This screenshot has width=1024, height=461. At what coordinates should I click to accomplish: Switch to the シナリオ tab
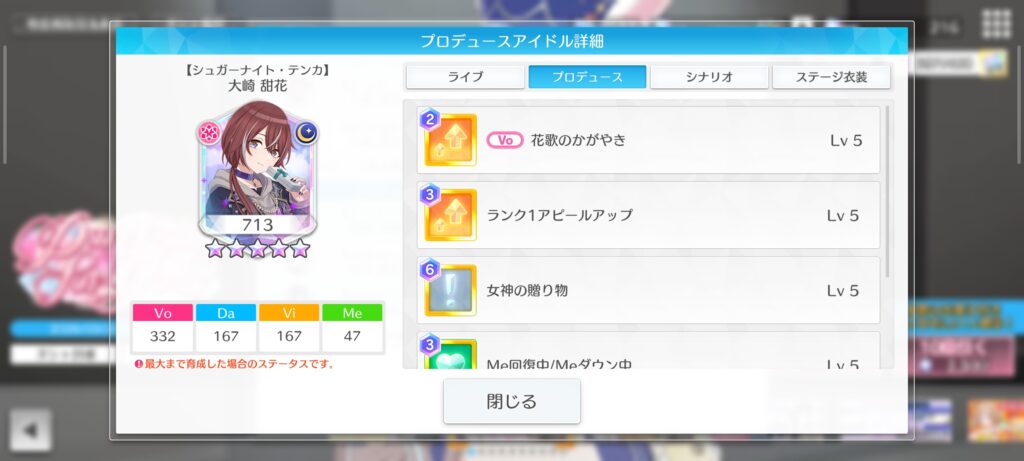(x=709, y=76)
